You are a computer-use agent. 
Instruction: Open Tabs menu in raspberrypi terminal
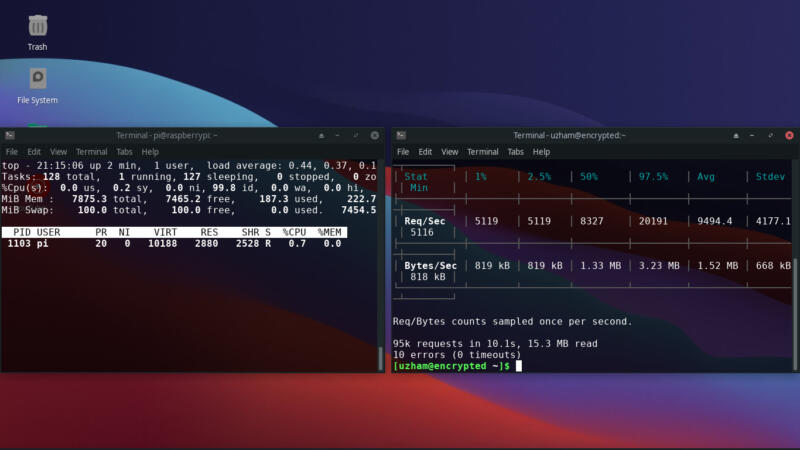pos(124,152)
